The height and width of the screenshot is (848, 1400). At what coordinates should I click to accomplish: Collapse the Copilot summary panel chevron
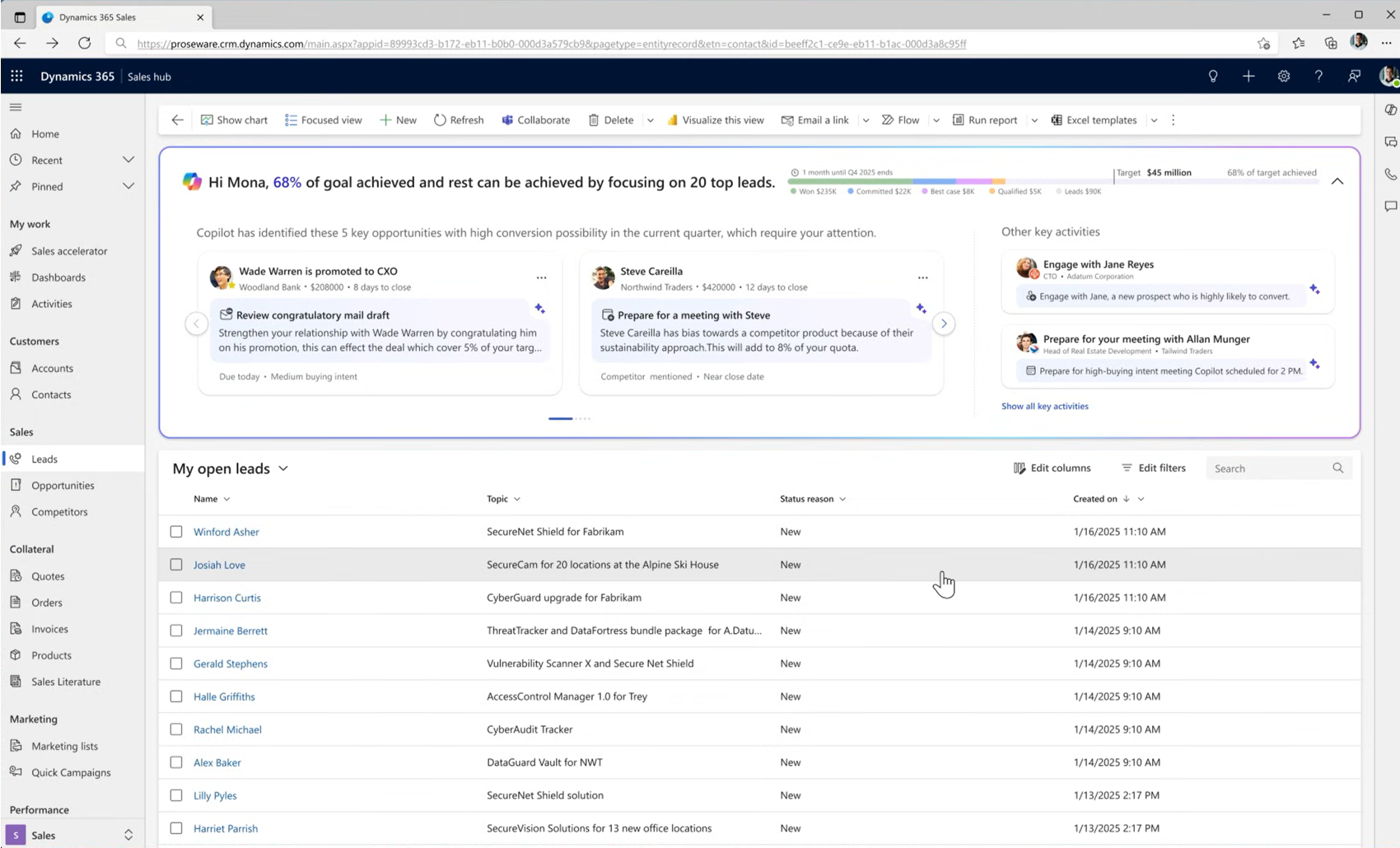pos(1337,181)
